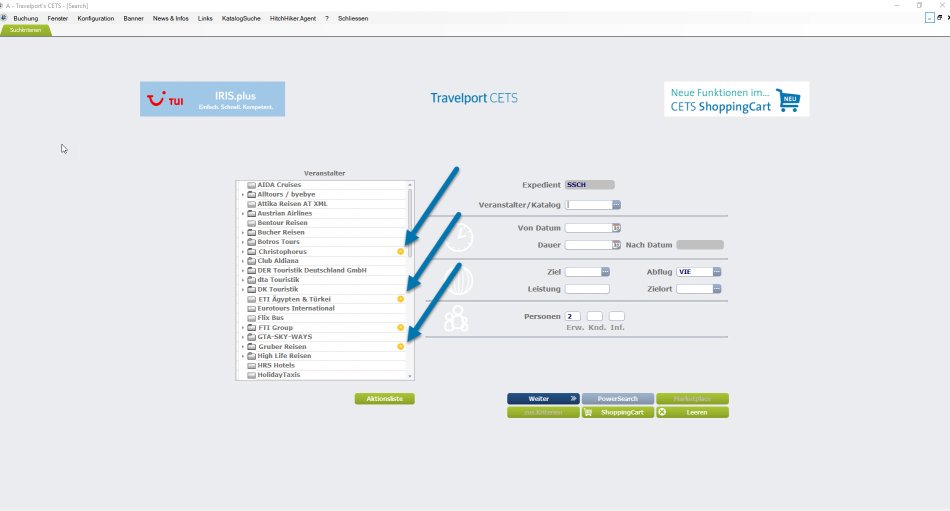Open the Ziel selection dropdown
The width and height of the screenshot is (950, 511).
pyautogui.click(x=605, y=272)
